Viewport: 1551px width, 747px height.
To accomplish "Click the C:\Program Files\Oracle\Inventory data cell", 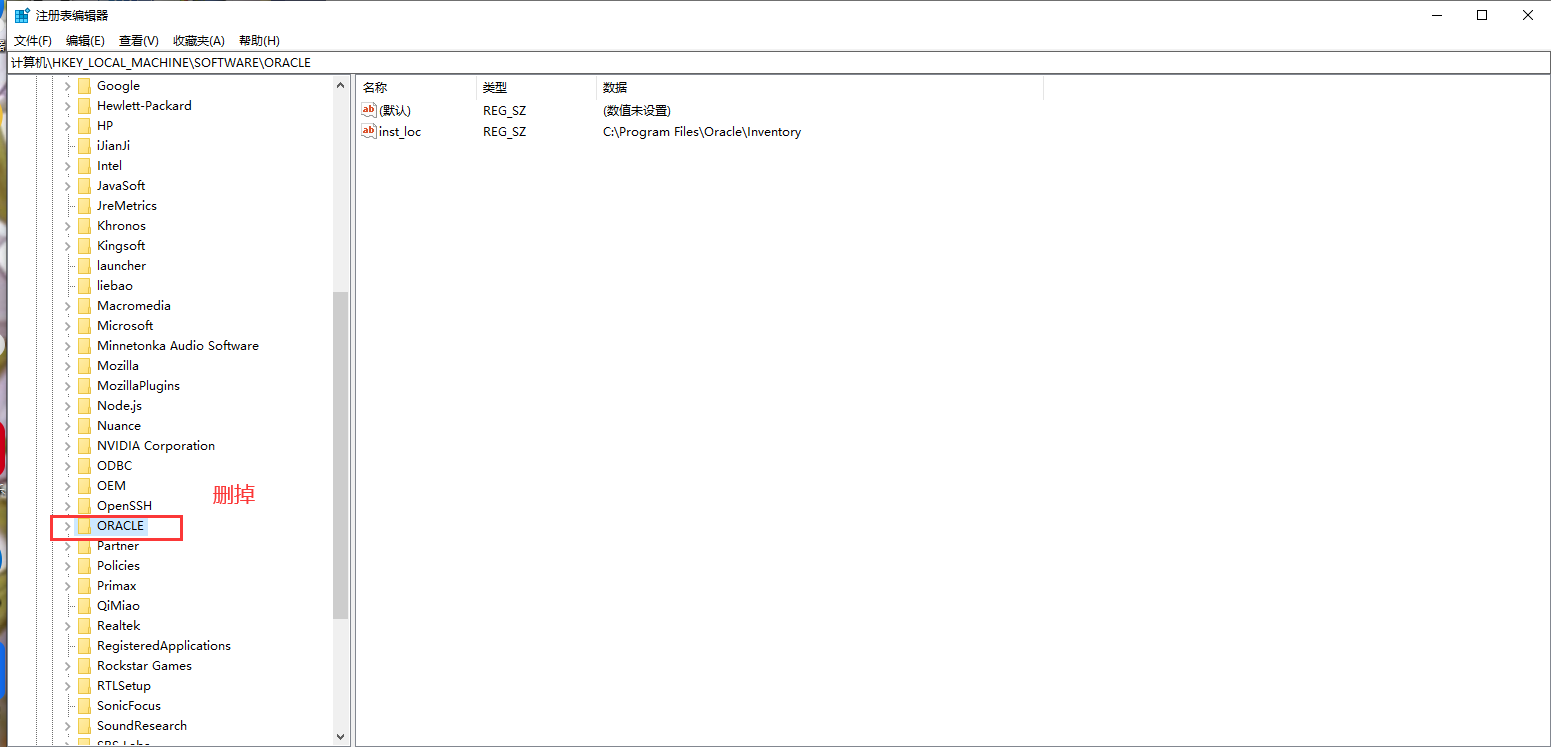I will point(702,132).
